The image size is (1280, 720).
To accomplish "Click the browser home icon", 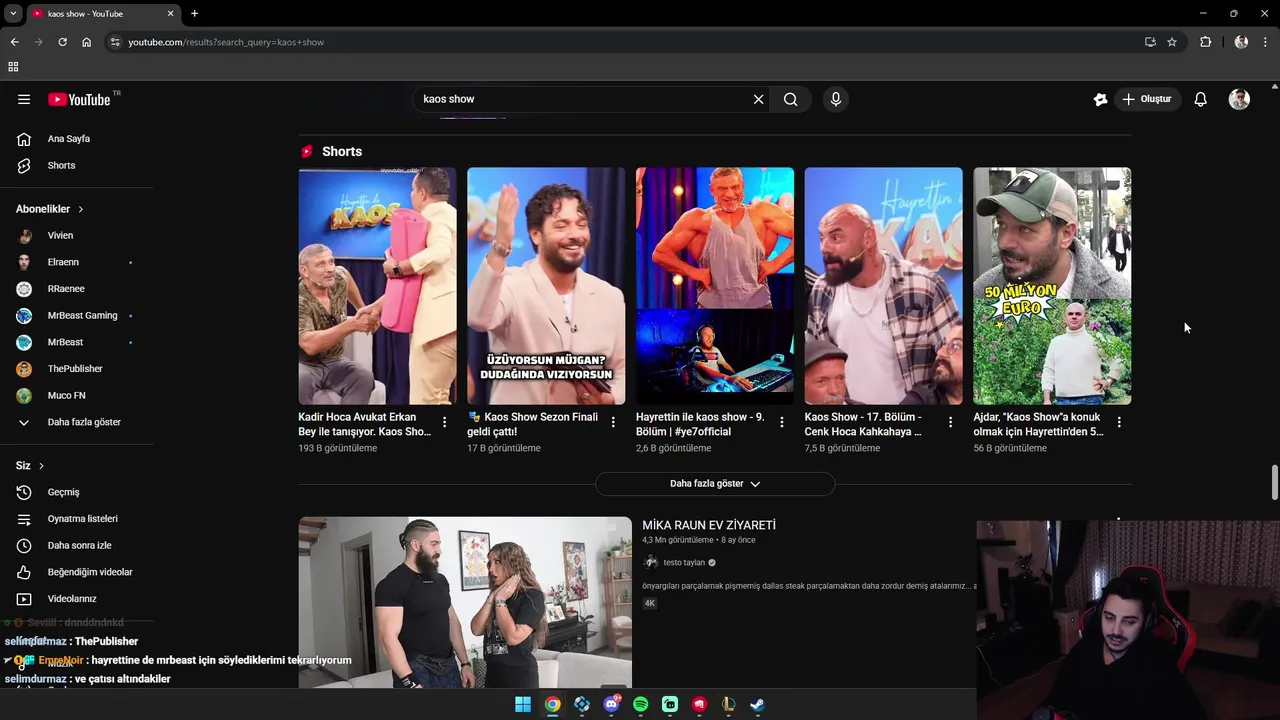I will tap(86, 42).
